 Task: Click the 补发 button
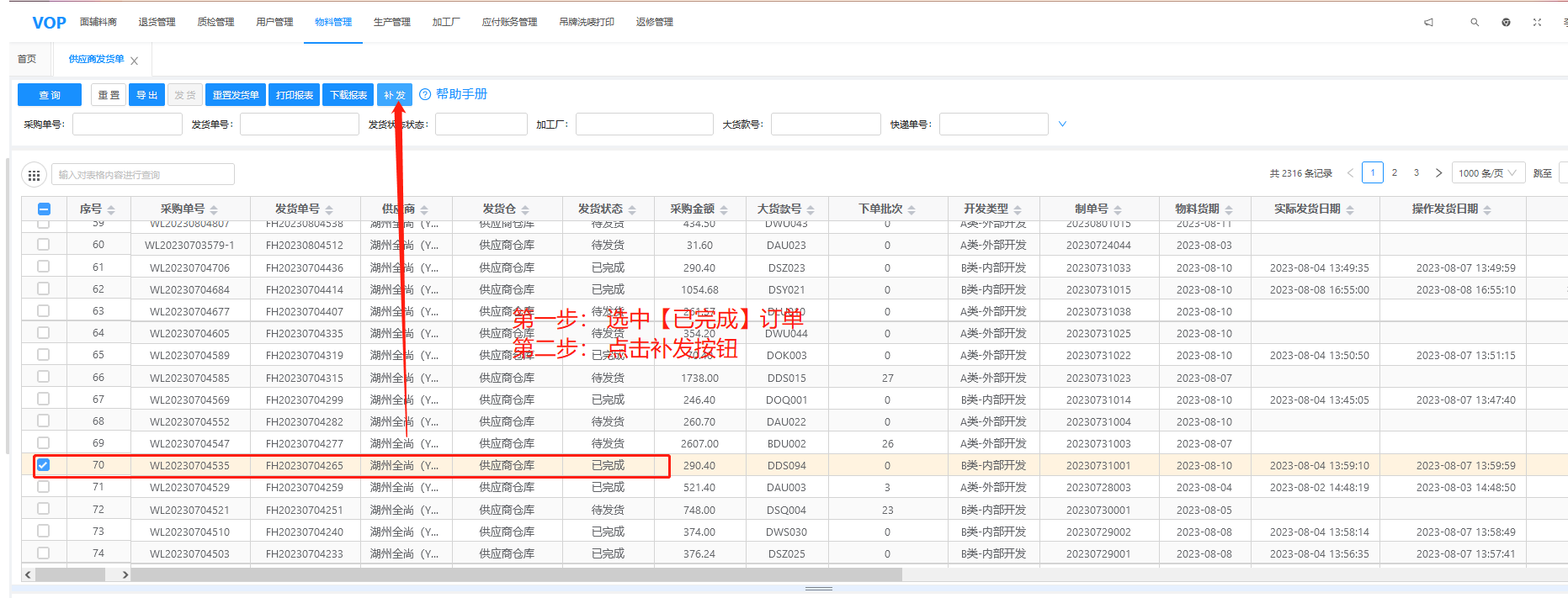pyautogui.click(x=394, y=95)
